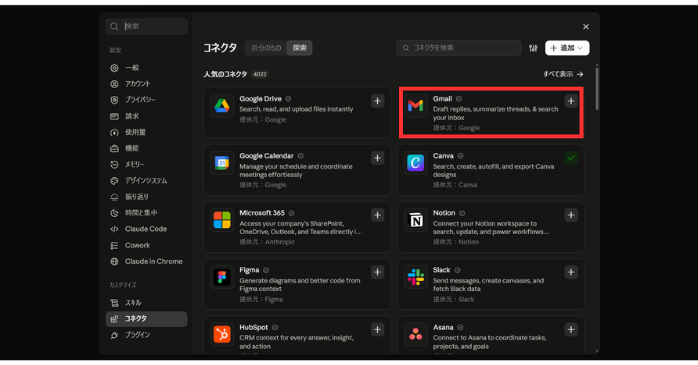Open 使用量 settings
The height and width of the screenshot is (365, 698).
[146, 132]
